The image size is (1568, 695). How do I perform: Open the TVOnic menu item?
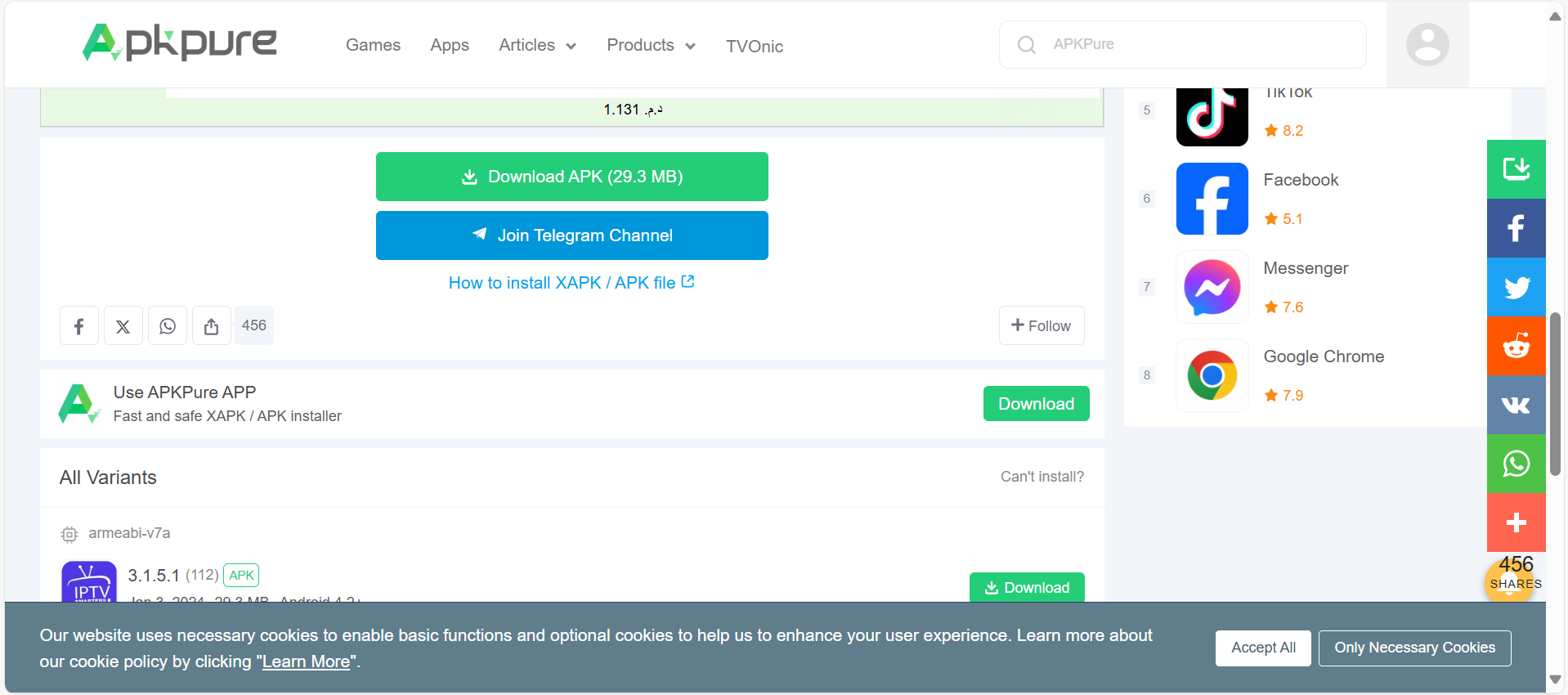(x=754, y=47)
